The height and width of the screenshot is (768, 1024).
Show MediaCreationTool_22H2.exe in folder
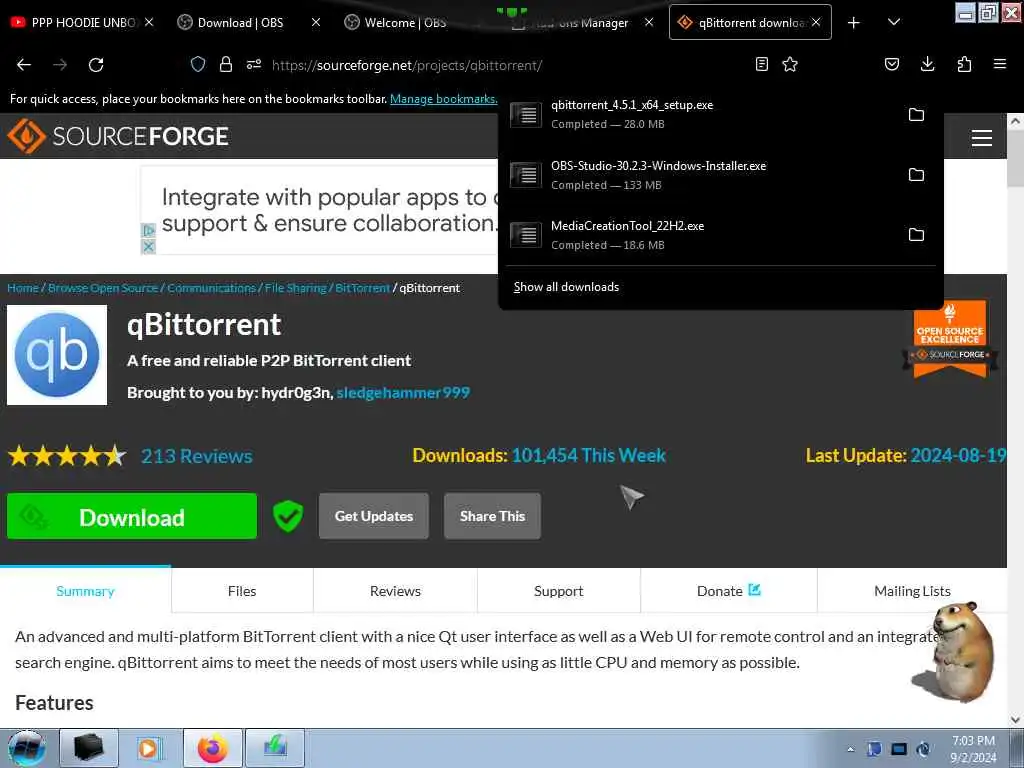(916, 234)
